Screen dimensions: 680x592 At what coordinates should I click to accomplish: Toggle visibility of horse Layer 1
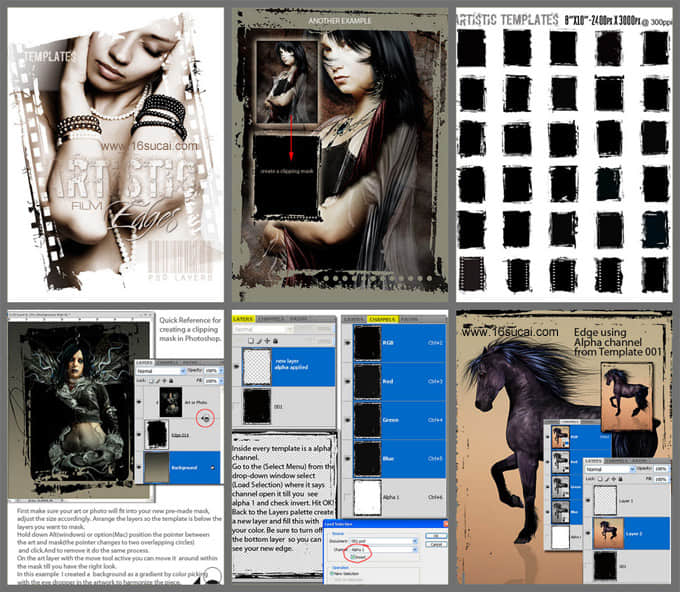click(588, 500)
